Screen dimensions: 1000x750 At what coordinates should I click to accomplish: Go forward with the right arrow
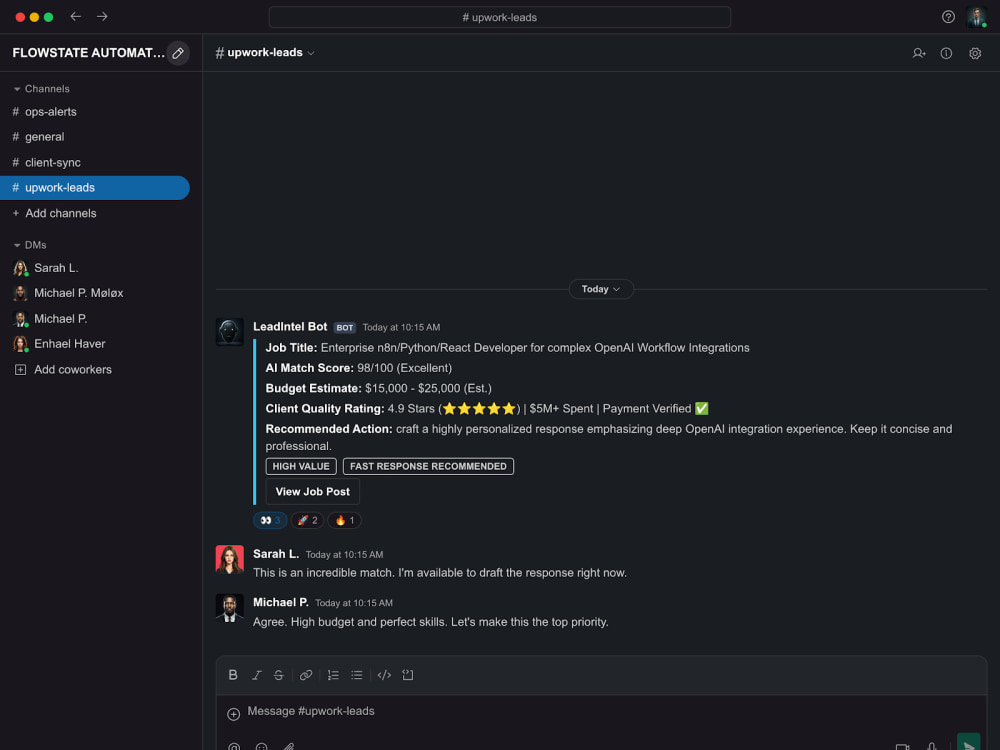coord(102,17)
